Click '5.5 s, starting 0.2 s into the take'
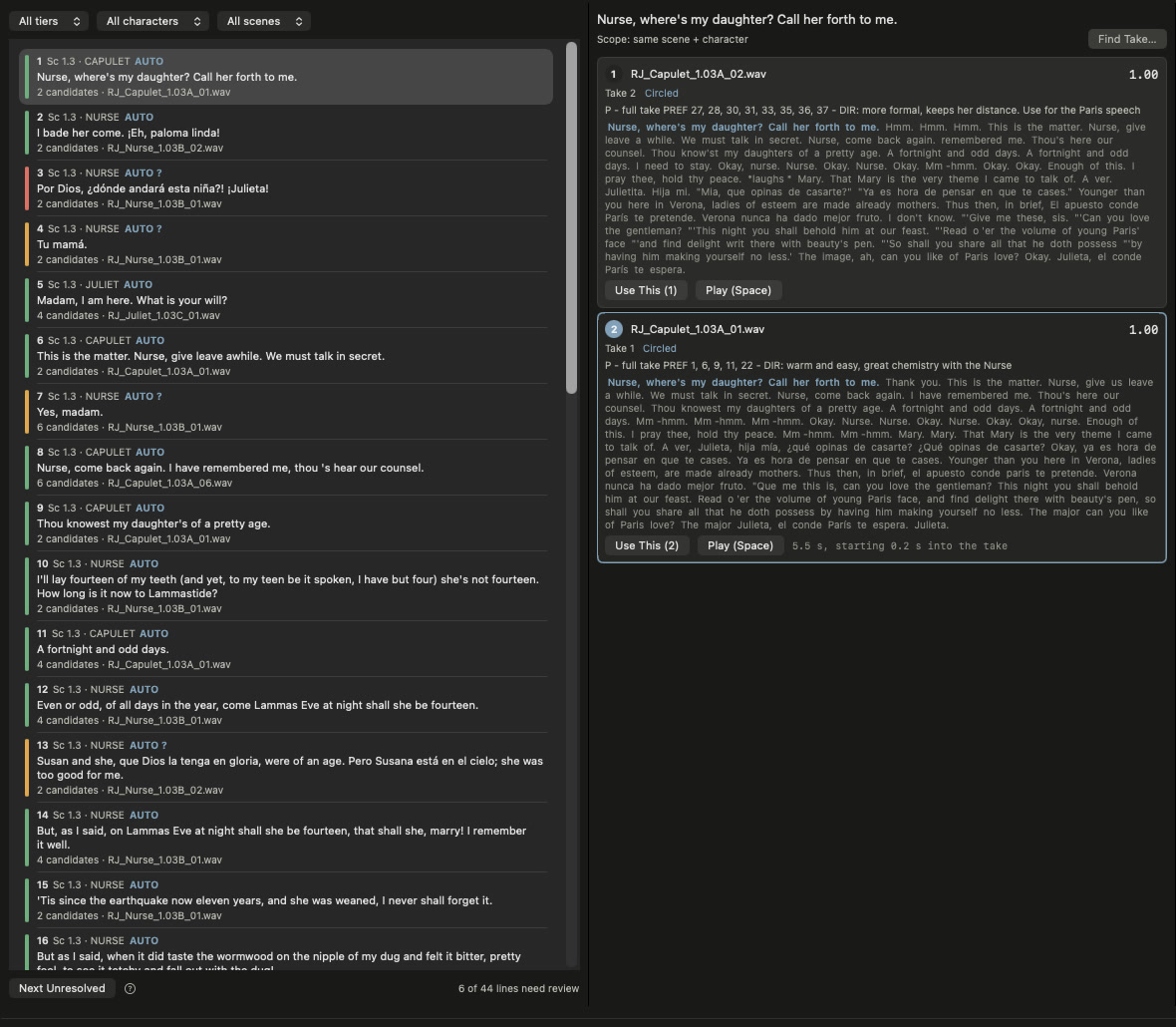 pos(899,546)
